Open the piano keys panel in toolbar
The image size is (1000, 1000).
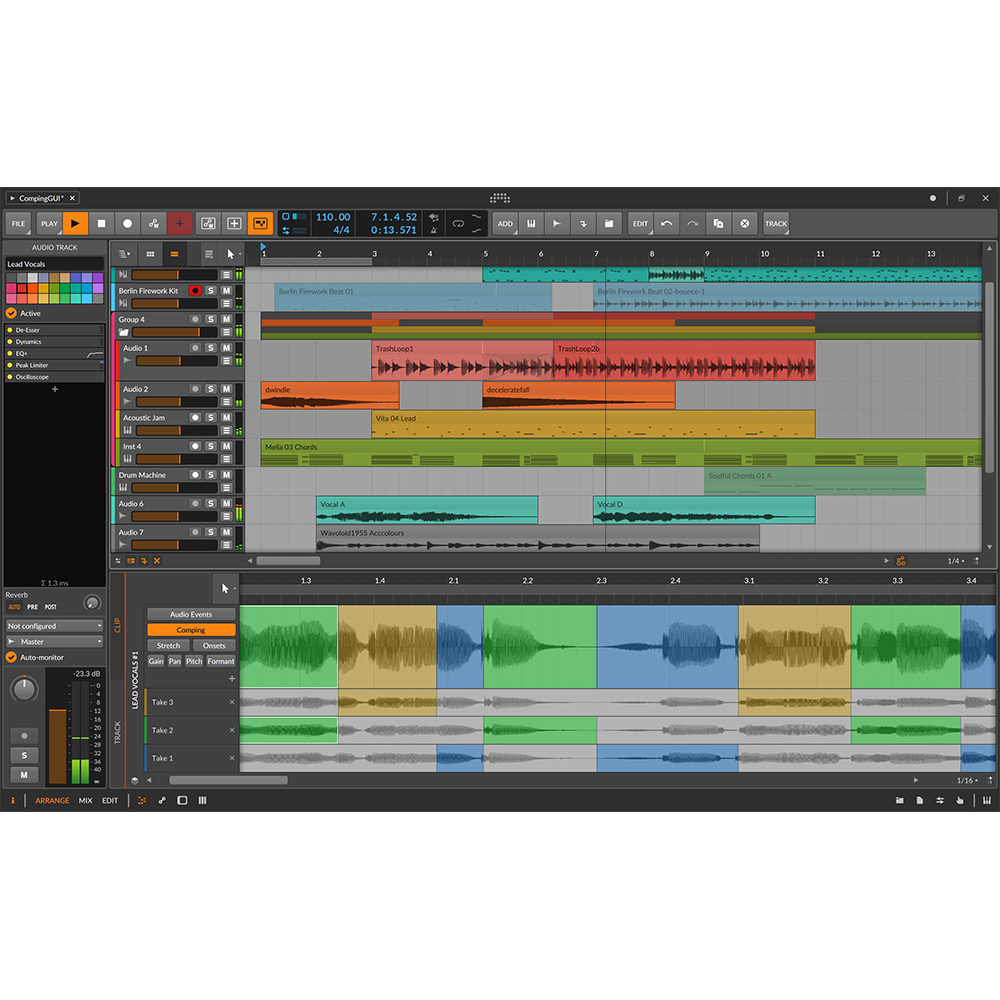[x=531, y=224]
